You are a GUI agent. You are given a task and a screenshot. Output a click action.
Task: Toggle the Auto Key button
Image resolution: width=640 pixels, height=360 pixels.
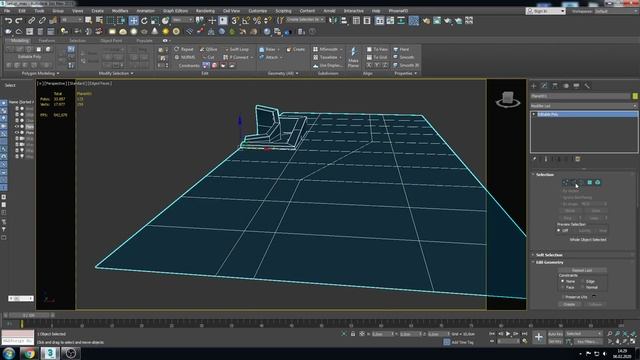[x=555, y=334]
